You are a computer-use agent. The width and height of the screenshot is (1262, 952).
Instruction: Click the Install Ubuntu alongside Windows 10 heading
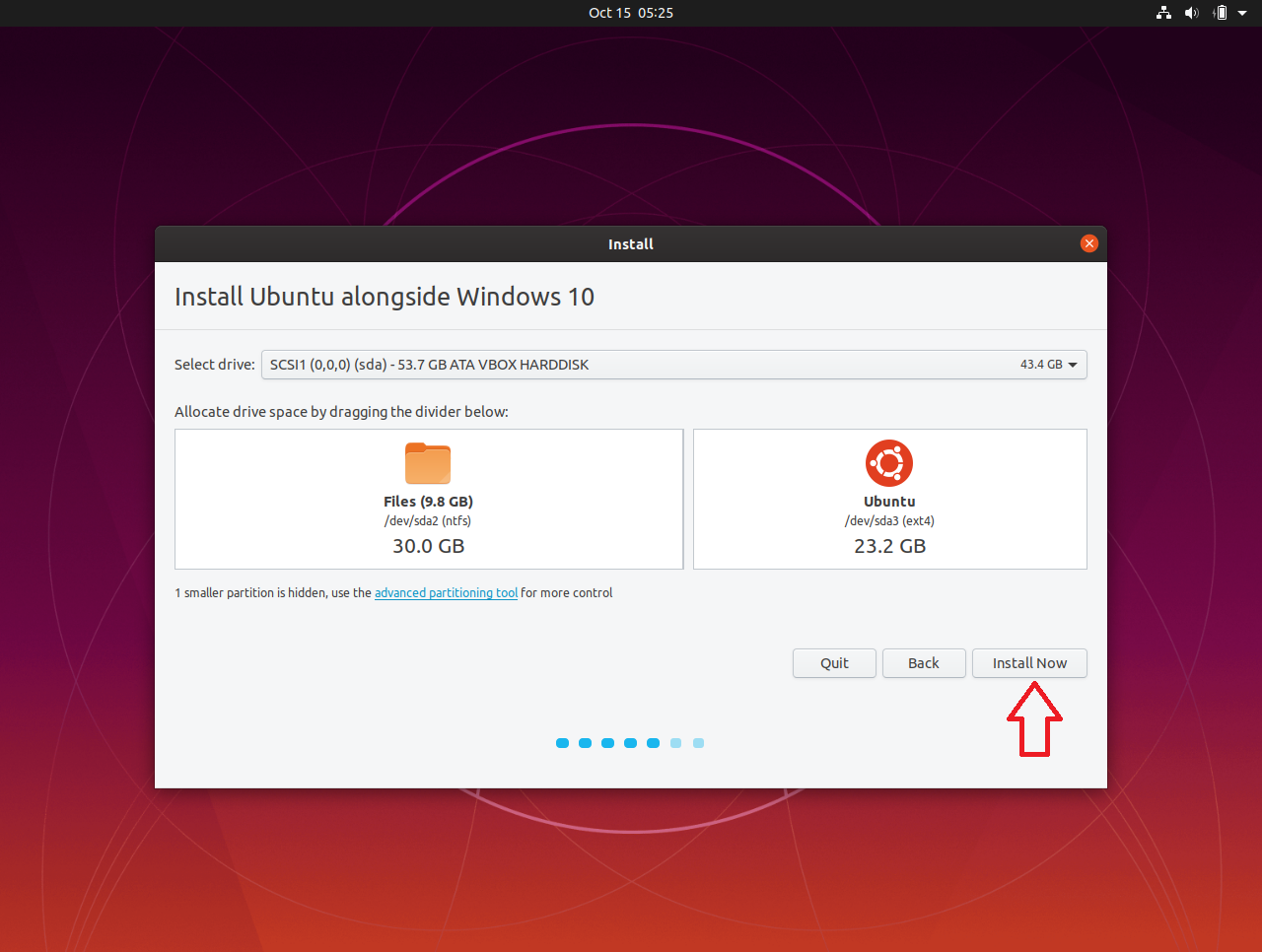(385, 297)
